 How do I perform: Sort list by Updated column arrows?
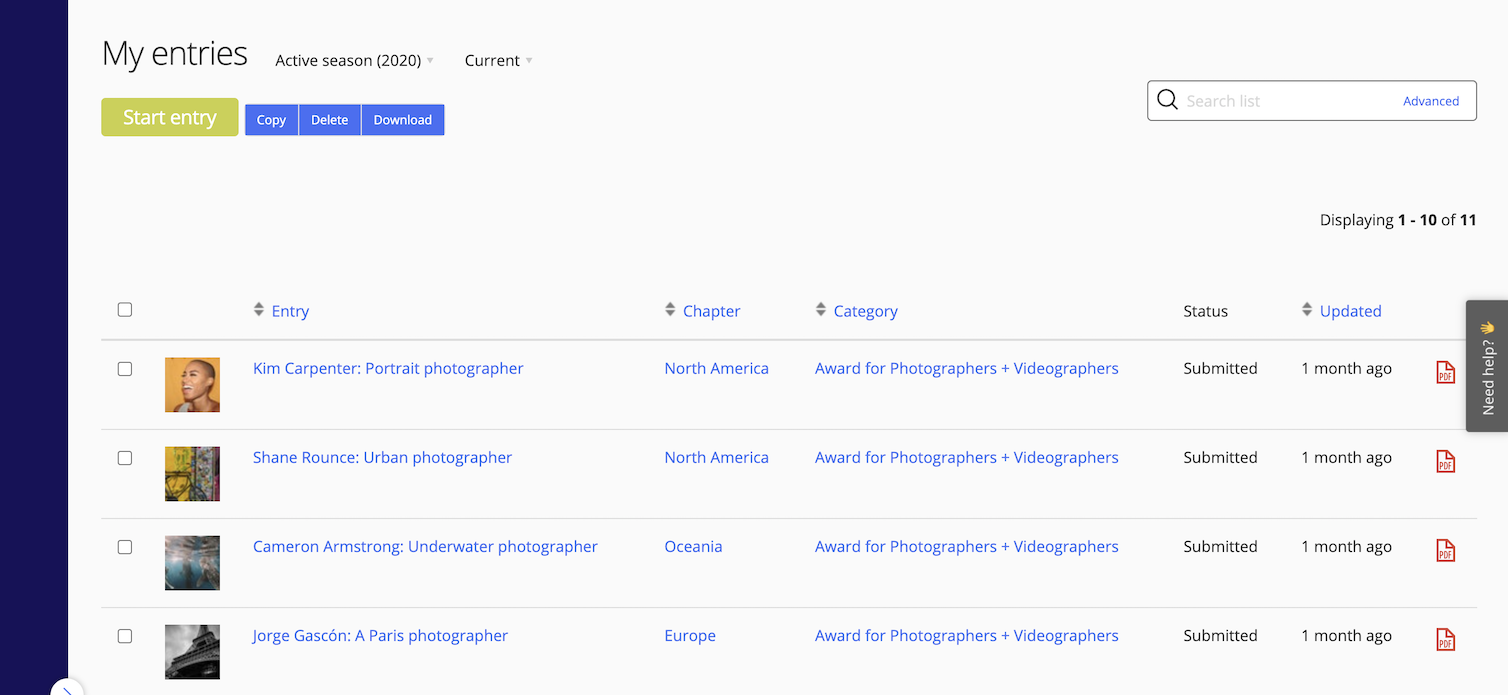pyautogui.click(x=1307, y=310)
